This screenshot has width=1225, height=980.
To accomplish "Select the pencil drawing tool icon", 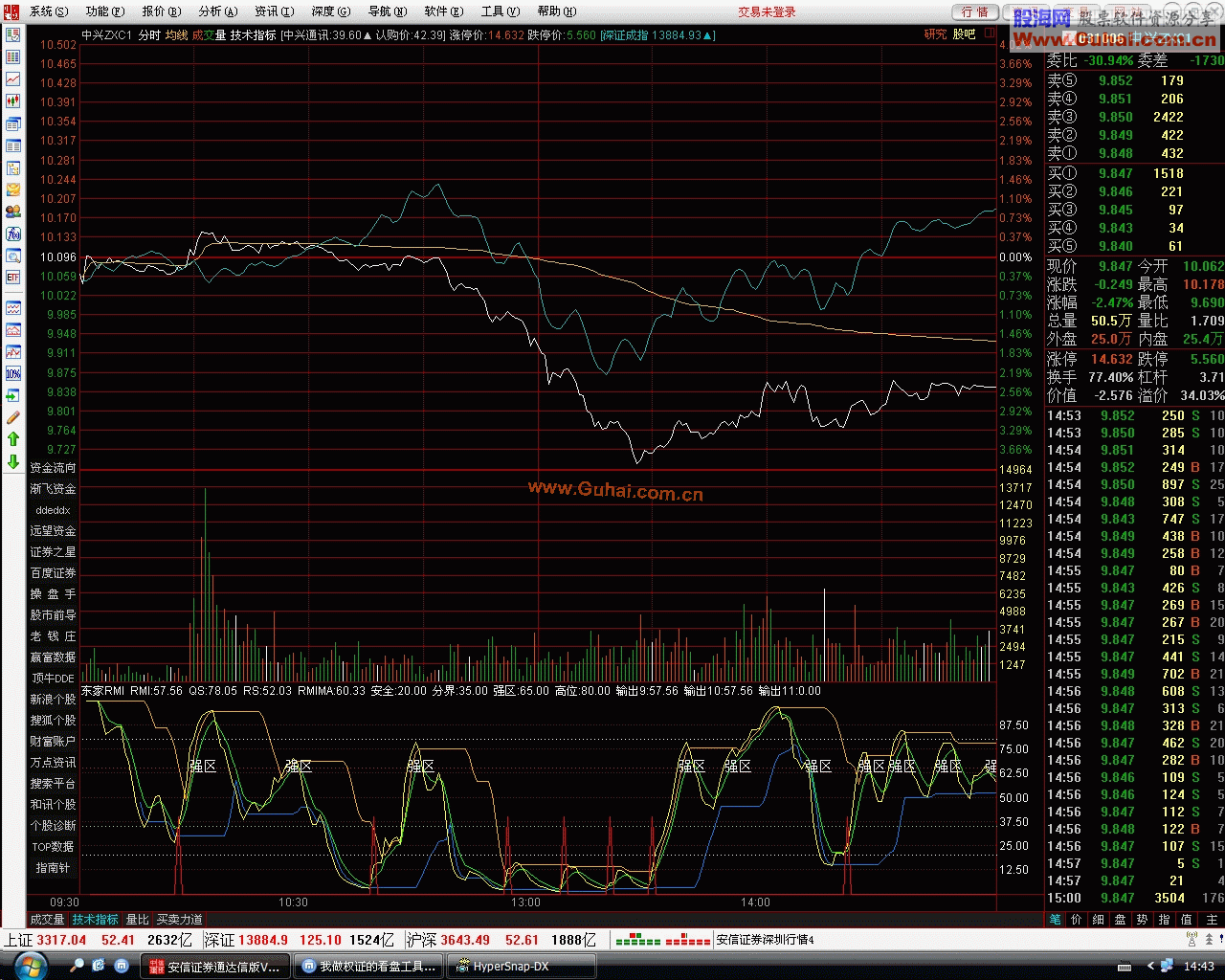I will click(13, 417).
